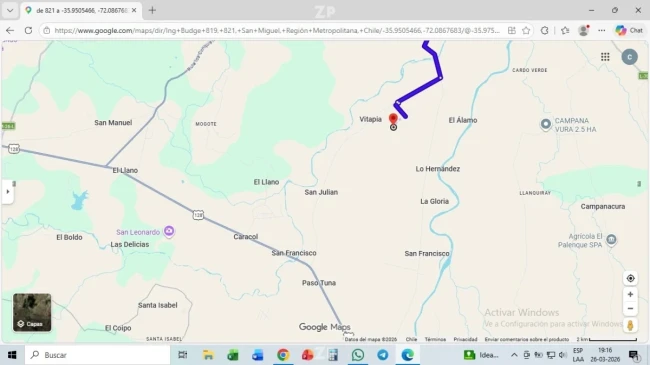The height and width of the screenshot is (365, 650).
Task: Click the Paso Tuna place label
Action: 319,283
